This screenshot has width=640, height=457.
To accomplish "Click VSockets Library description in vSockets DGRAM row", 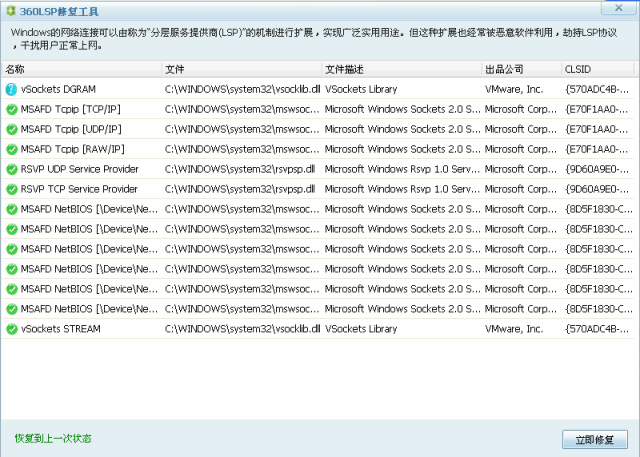I will 361,89.
